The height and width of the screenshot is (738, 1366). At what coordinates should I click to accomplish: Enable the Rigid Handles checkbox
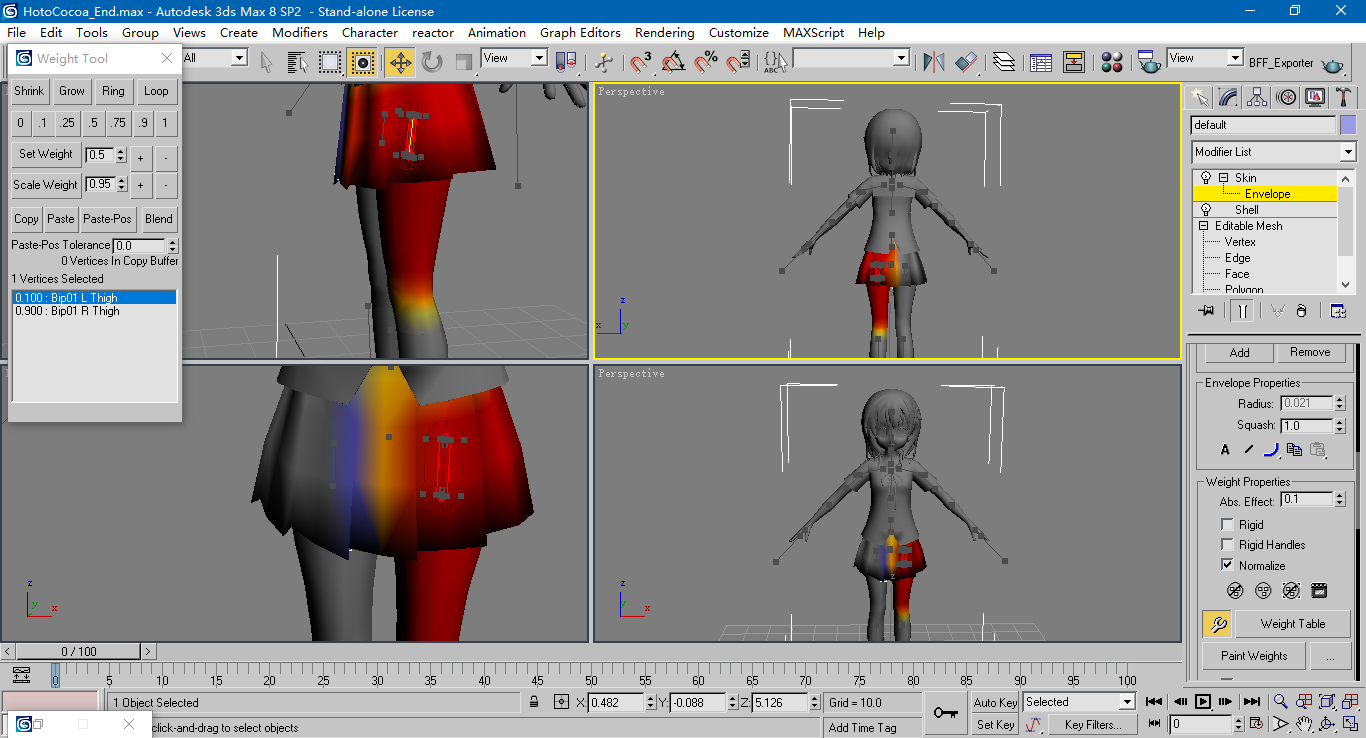[1227, 545]
